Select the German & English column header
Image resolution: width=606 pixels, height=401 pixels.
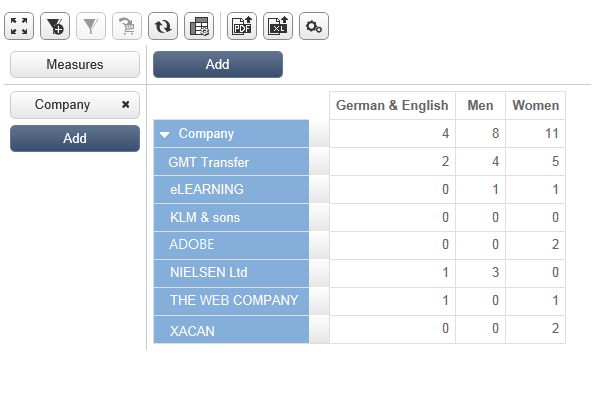(x=392, y=105)
